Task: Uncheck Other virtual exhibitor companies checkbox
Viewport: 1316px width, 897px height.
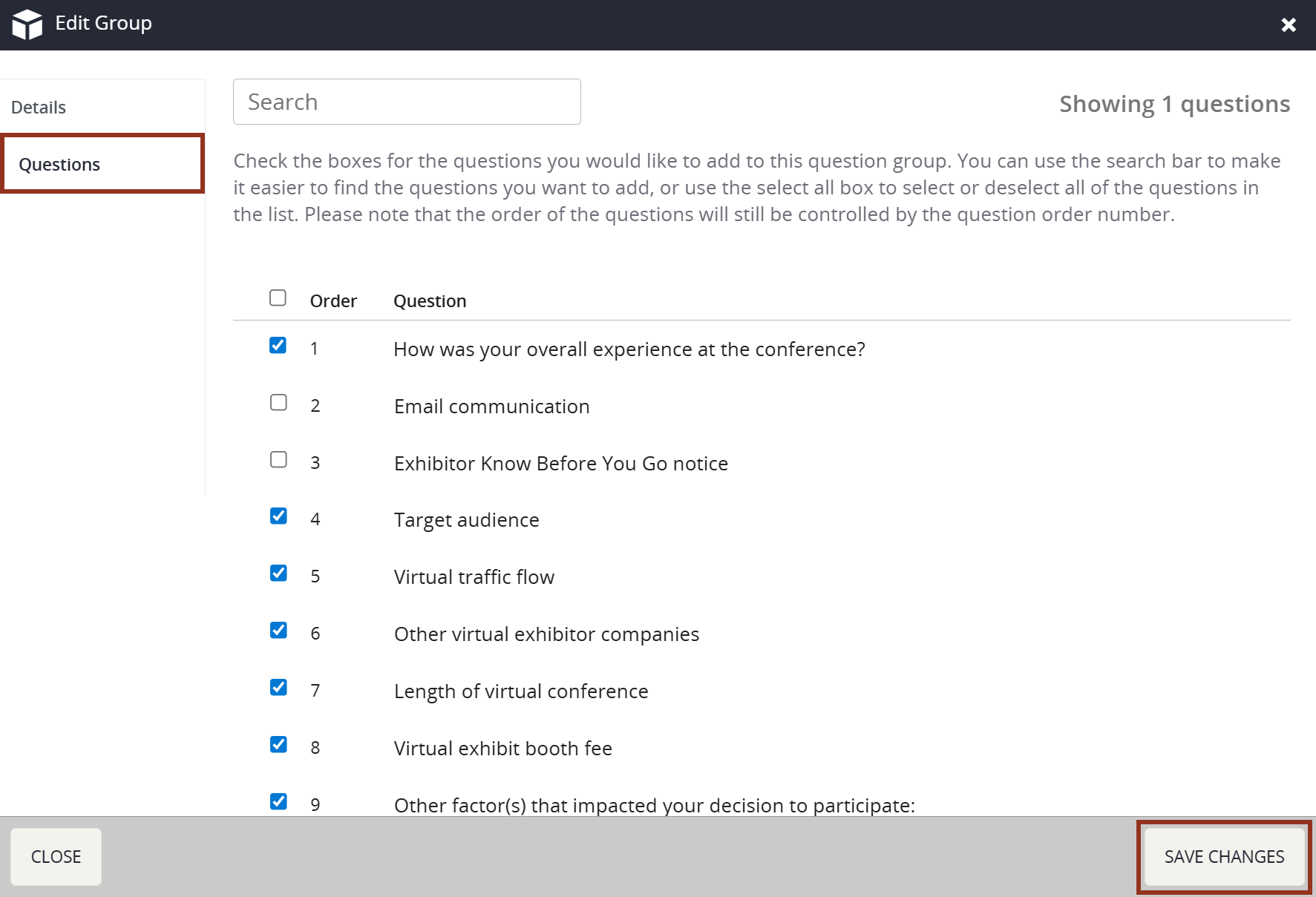Action: click(278, 630)
